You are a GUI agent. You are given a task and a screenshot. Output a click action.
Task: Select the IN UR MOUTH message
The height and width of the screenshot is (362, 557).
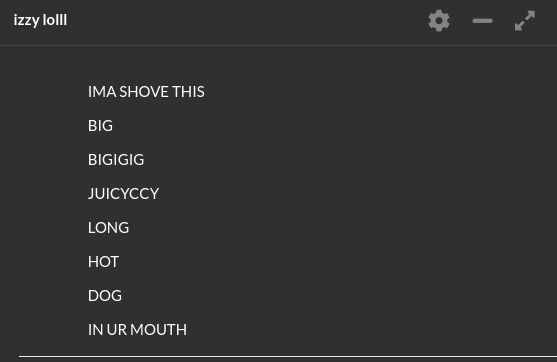(x=137, y=330)
